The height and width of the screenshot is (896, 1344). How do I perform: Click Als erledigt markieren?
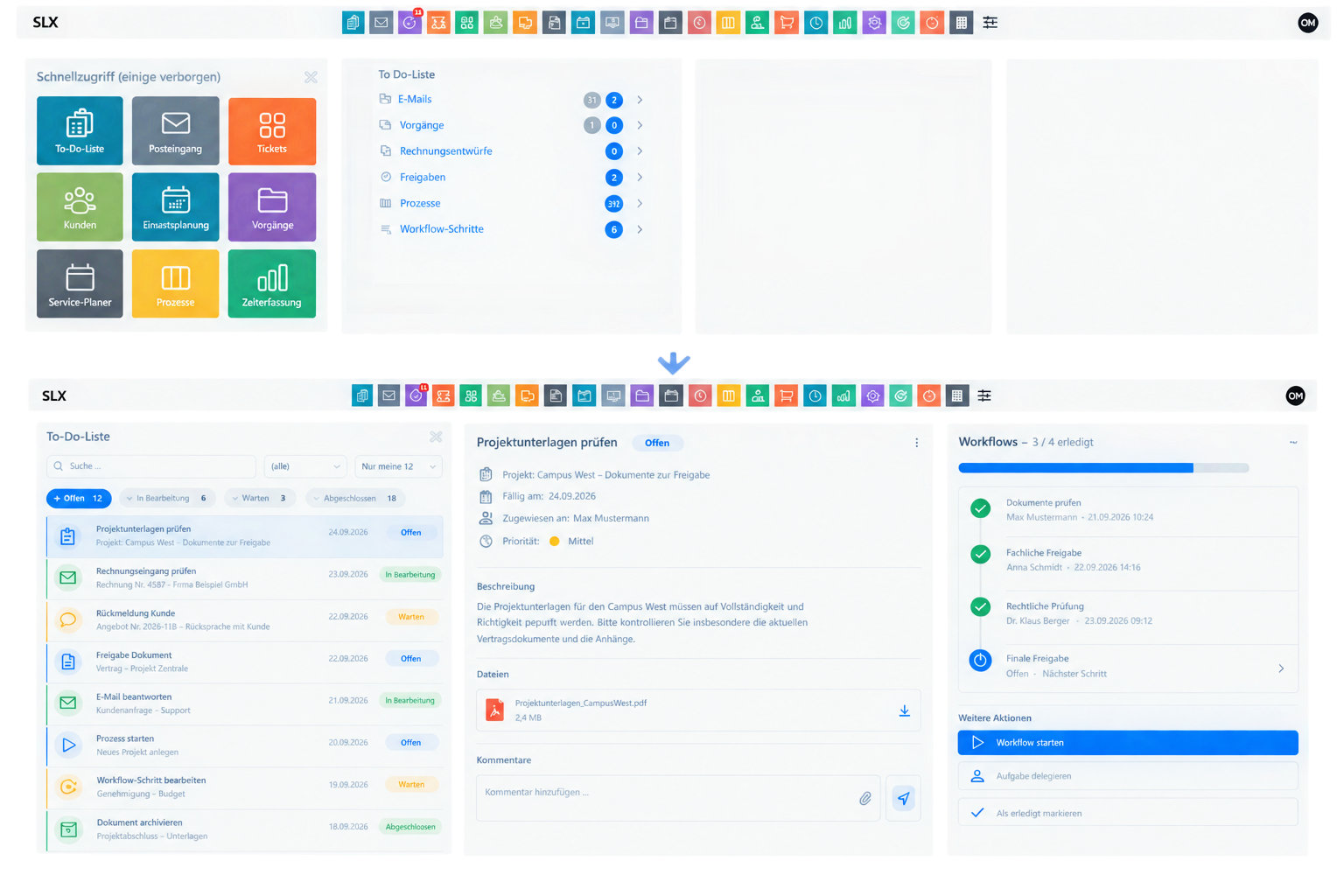click(x=1128, y=813)
